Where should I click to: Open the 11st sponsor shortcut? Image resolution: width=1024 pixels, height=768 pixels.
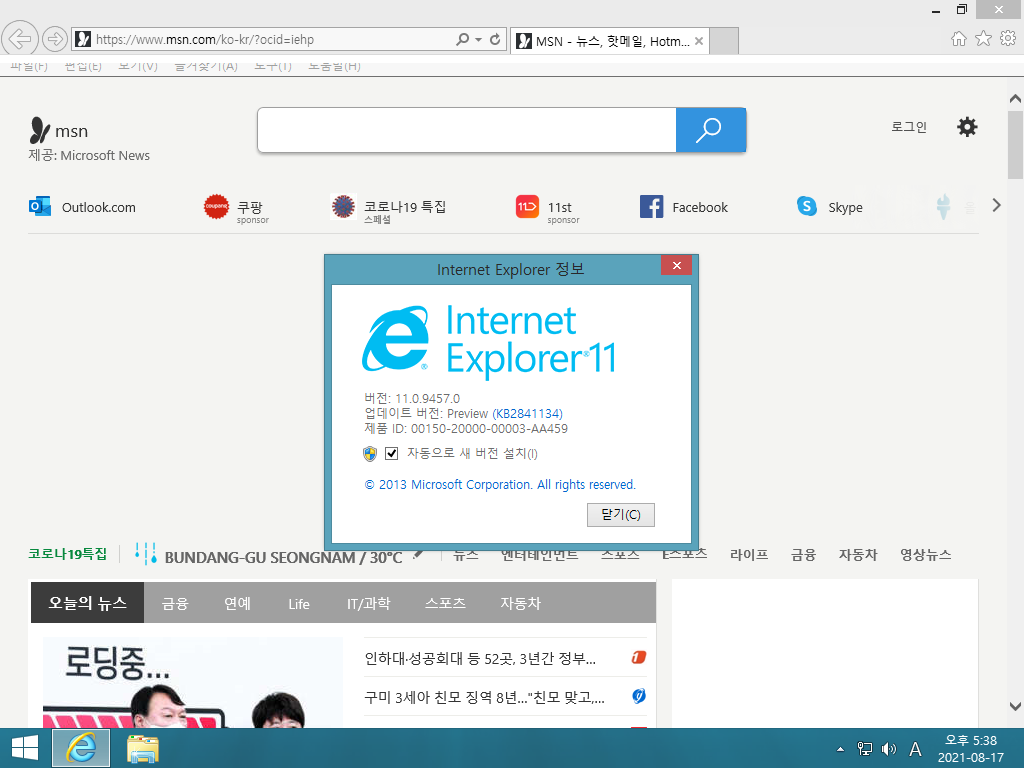pyautogui.click(x=547, y=209)
